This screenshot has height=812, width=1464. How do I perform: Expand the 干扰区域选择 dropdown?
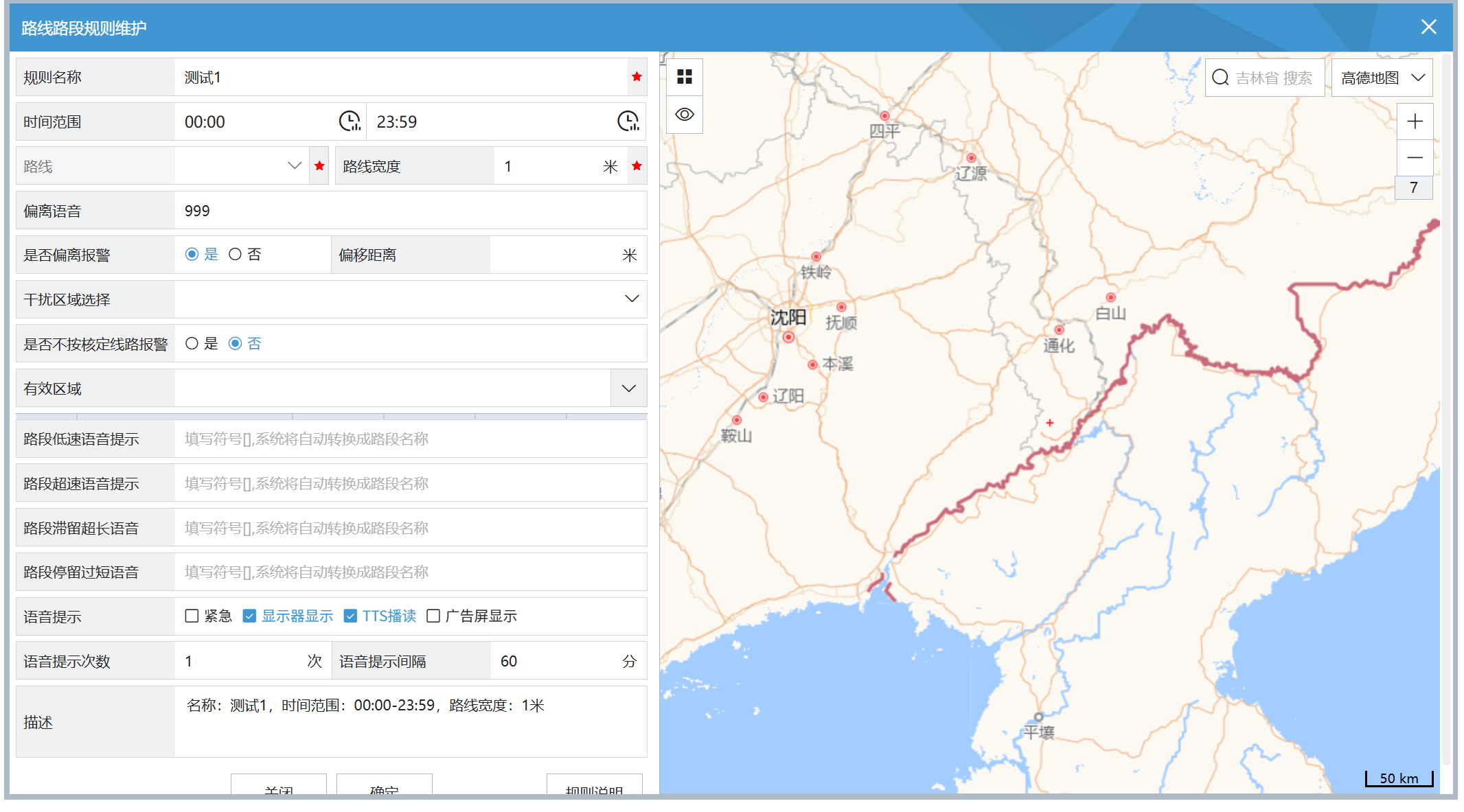point(631,299)
